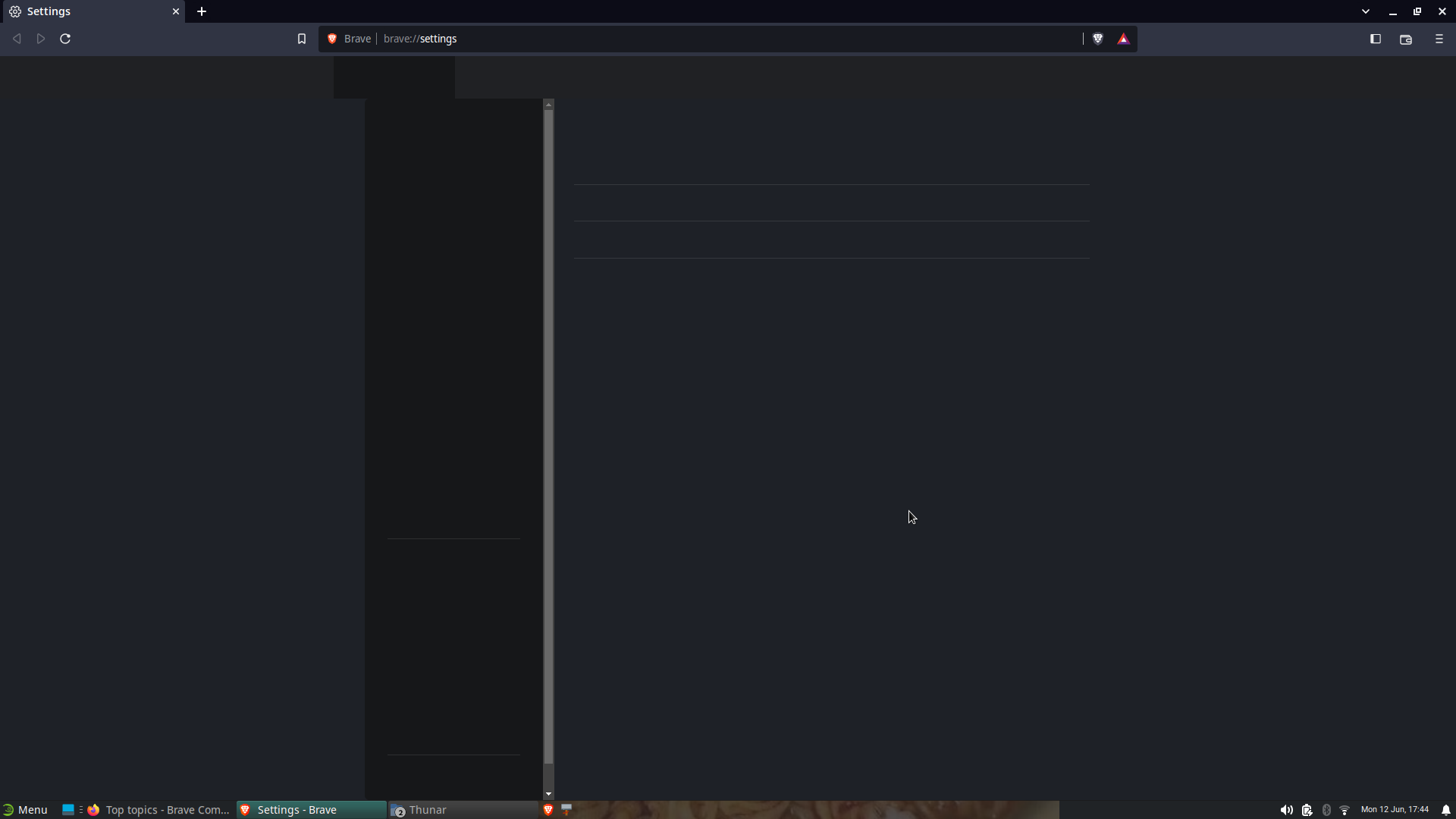The width and height of the screenshot is (1456, 819).
Task: Bookmark this page with the bookmark icon
Action: tap(301, 39)
